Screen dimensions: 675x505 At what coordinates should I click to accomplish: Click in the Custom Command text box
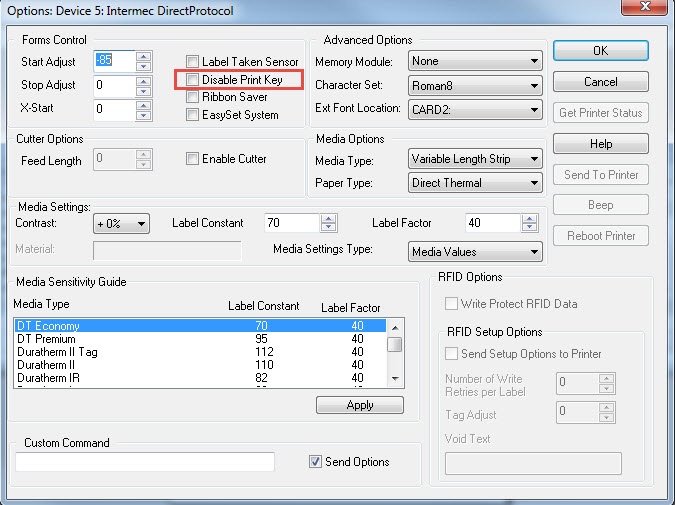pos(145,462)
